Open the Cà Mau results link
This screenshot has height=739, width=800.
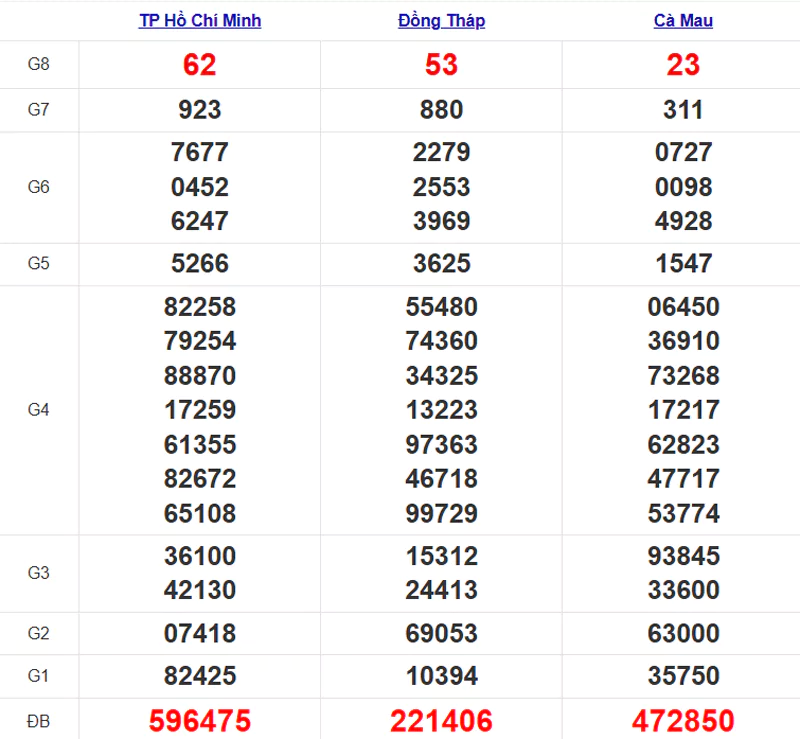point(683,20)
